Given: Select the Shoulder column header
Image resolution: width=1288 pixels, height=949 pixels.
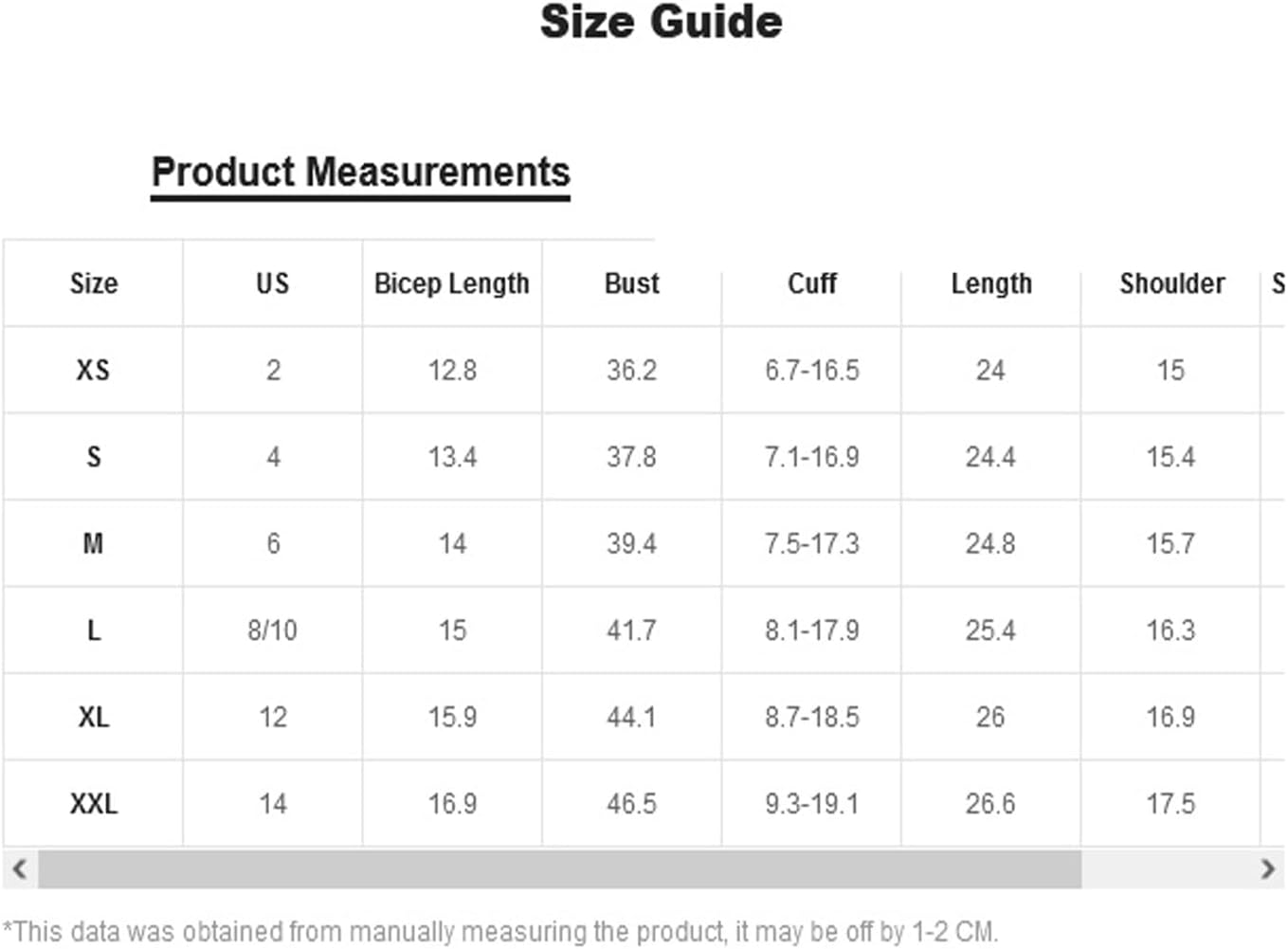Looking at the screenshot, I should [x=1172, y=283].
